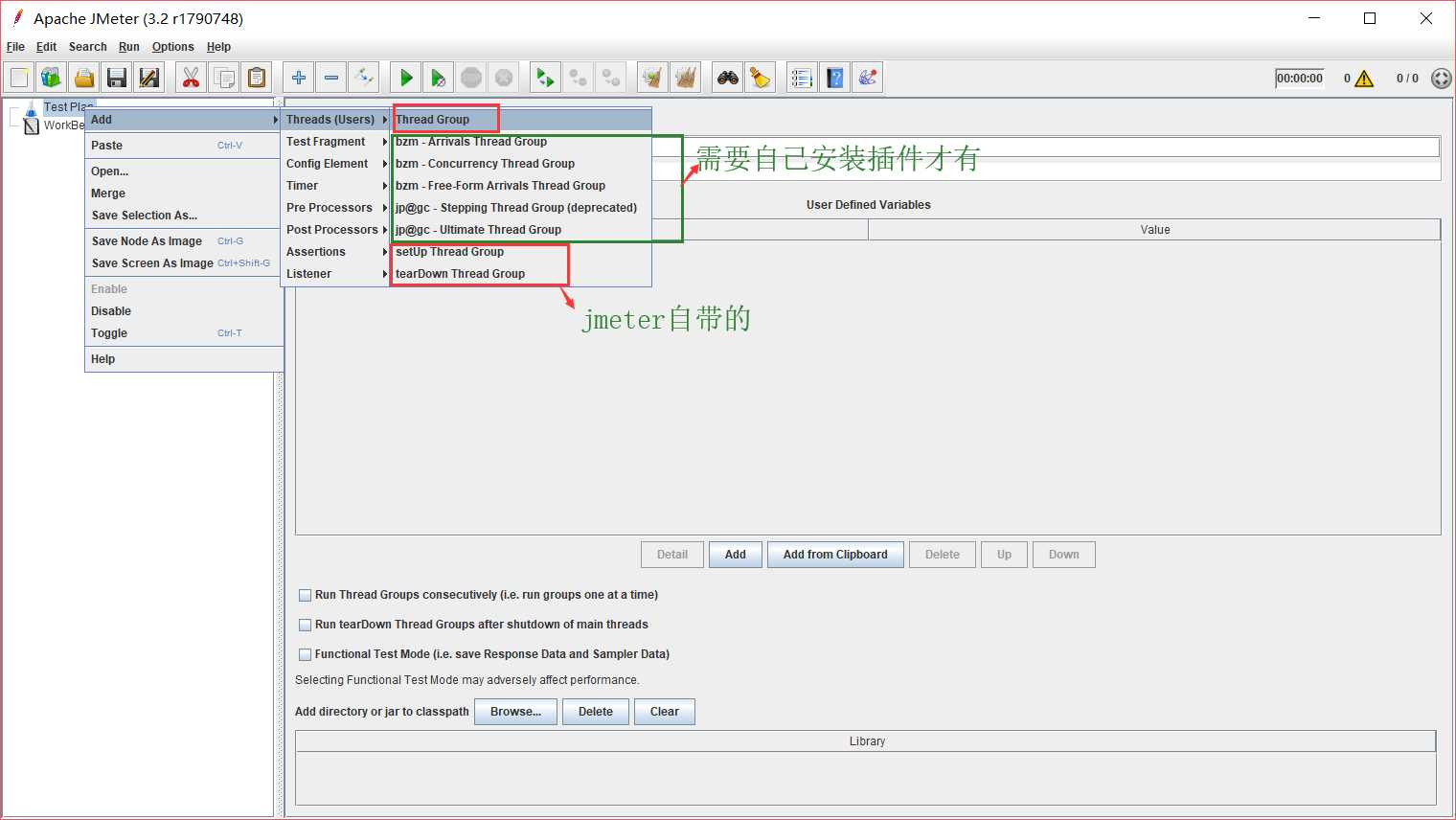This screenshot has width=1456, height=820.
Task: Stop all remote engines icon
Action: (579, 78)
